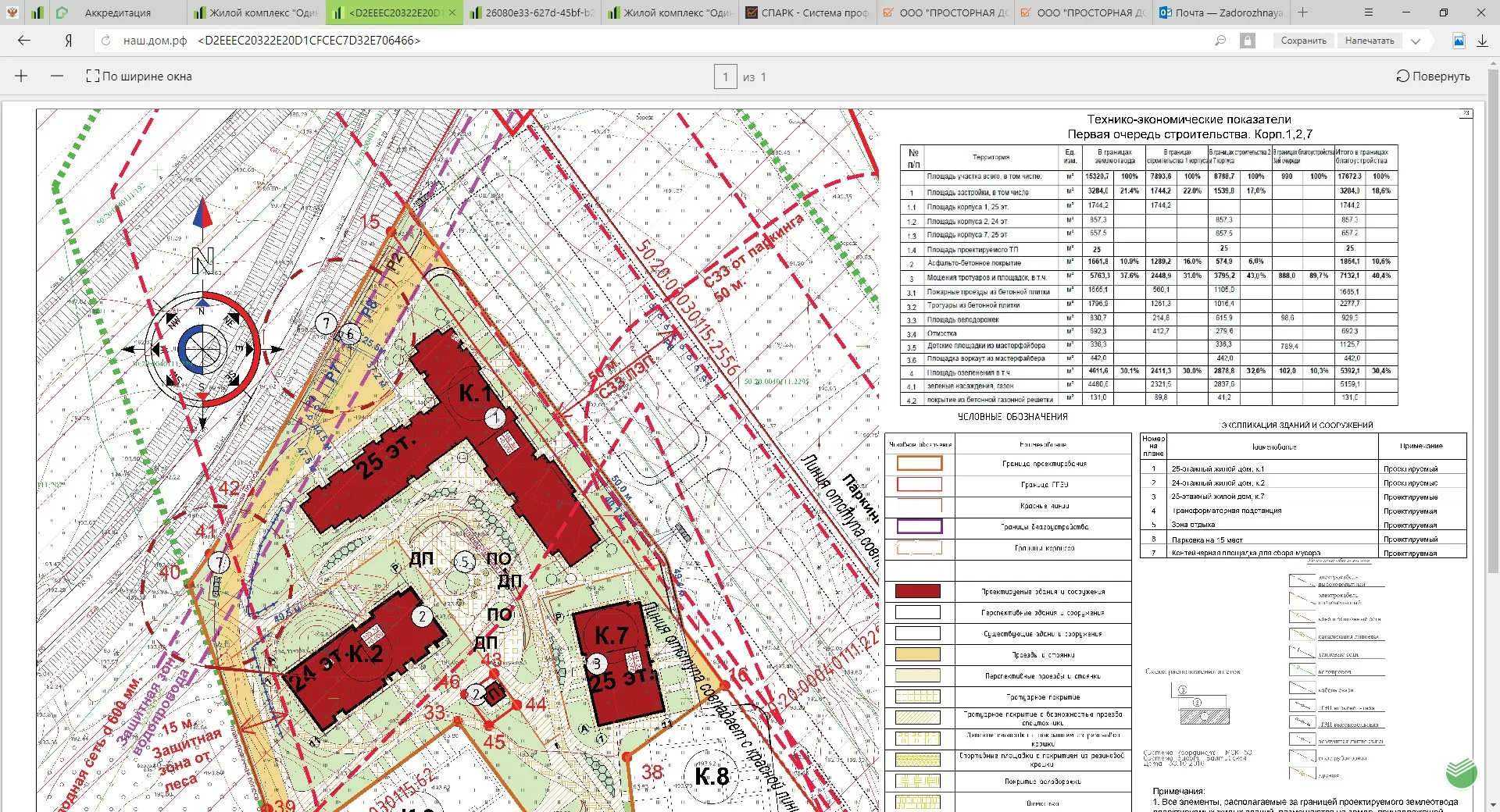This screenshot has height=812, width=1500.
Task: Zoom out with the minus icon
Action: (x=56, y=76)
